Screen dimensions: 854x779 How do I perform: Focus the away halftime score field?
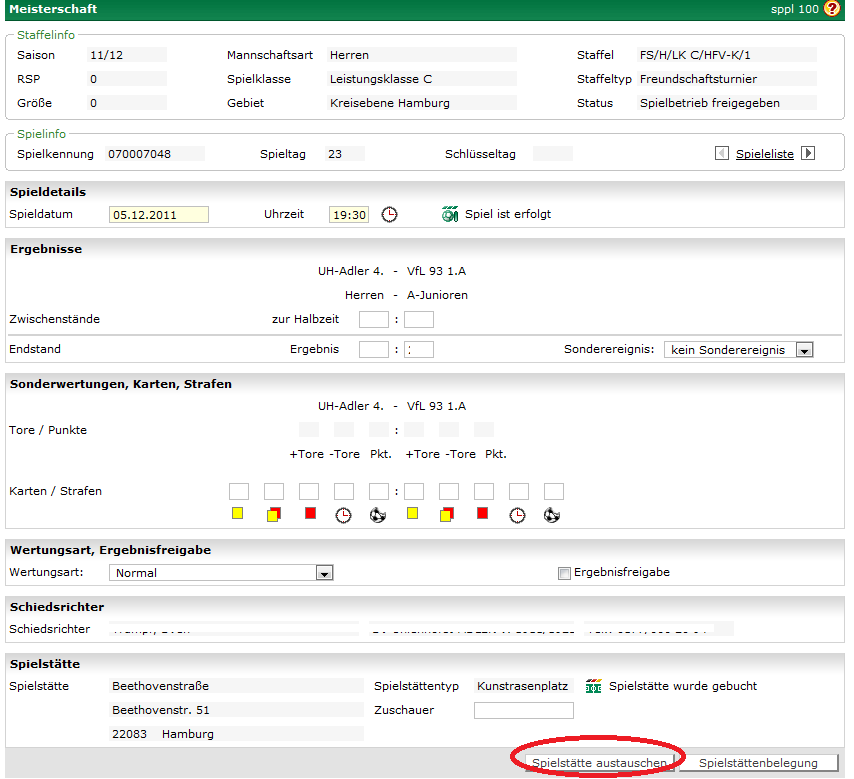click(x=419, y=319)
